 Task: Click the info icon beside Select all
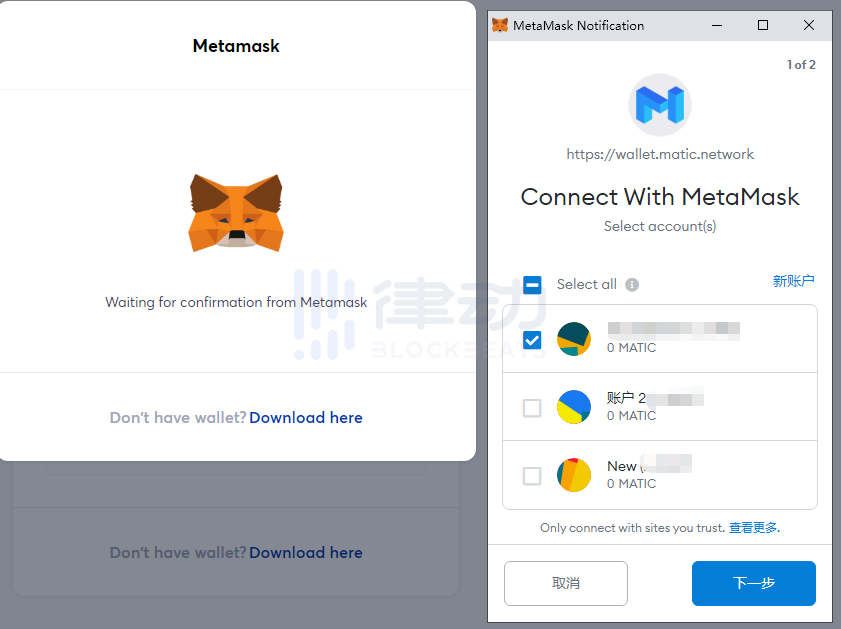click(632, 285)
